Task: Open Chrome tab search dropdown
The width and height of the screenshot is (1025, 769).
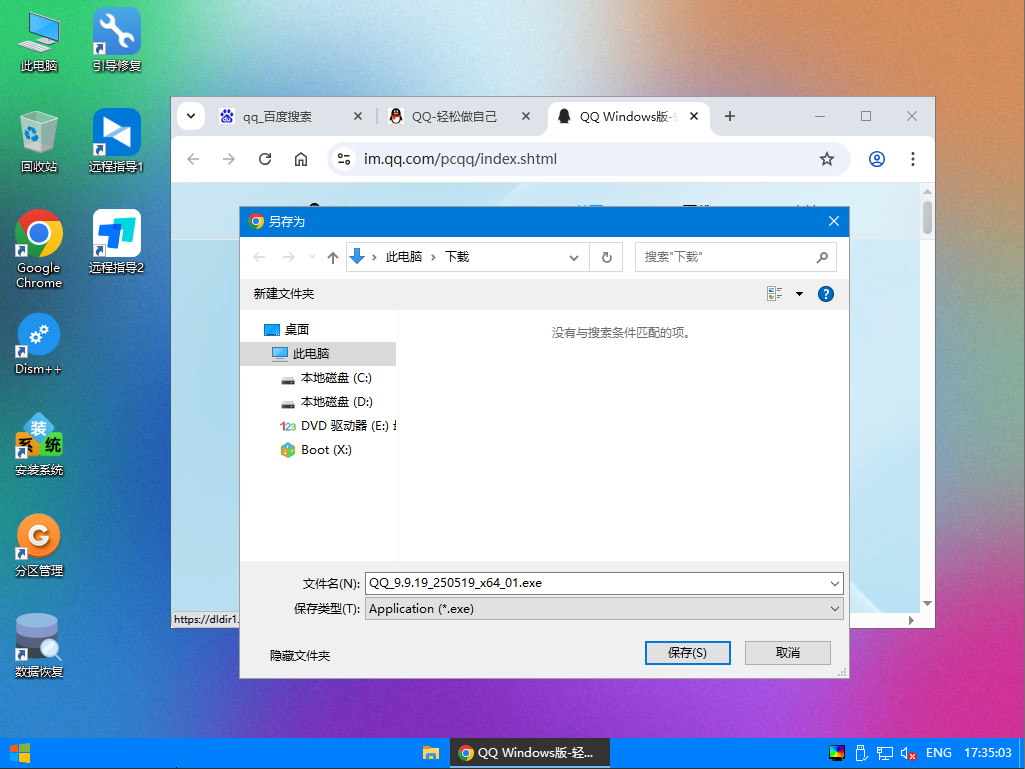Action: click(191, 116)
